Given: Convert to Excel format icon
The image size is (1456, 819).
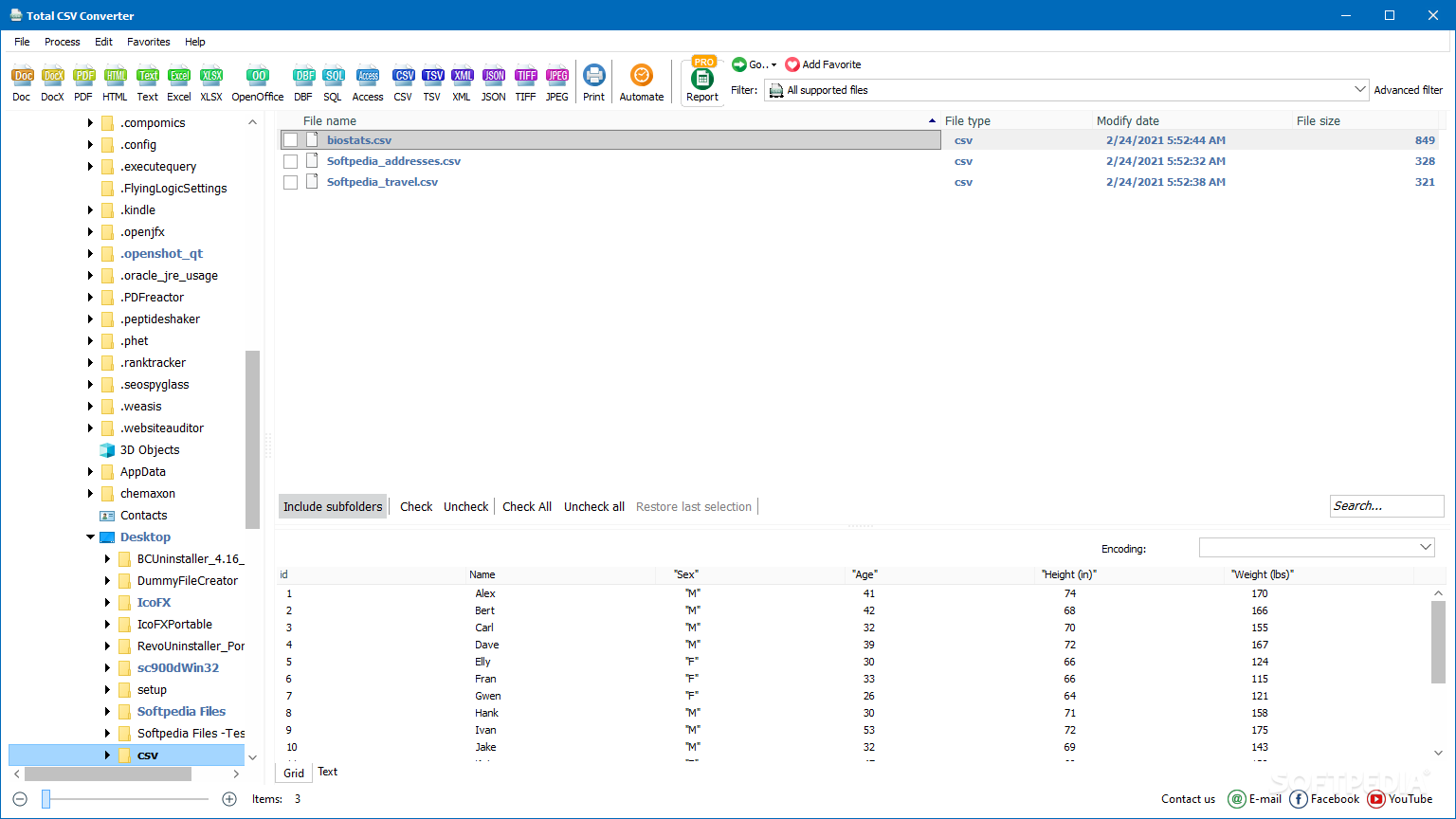Looking at the screenshot, I should coord(179,83).
